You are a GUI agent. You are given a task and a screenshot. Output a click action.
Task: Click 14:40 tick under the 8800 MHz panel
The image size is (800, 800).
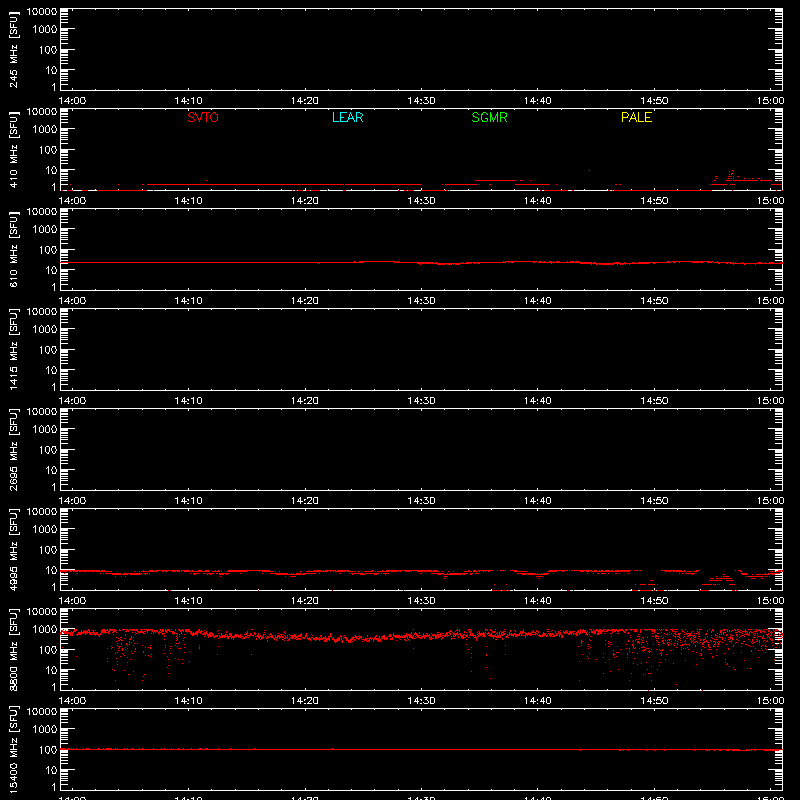[538, 701]
